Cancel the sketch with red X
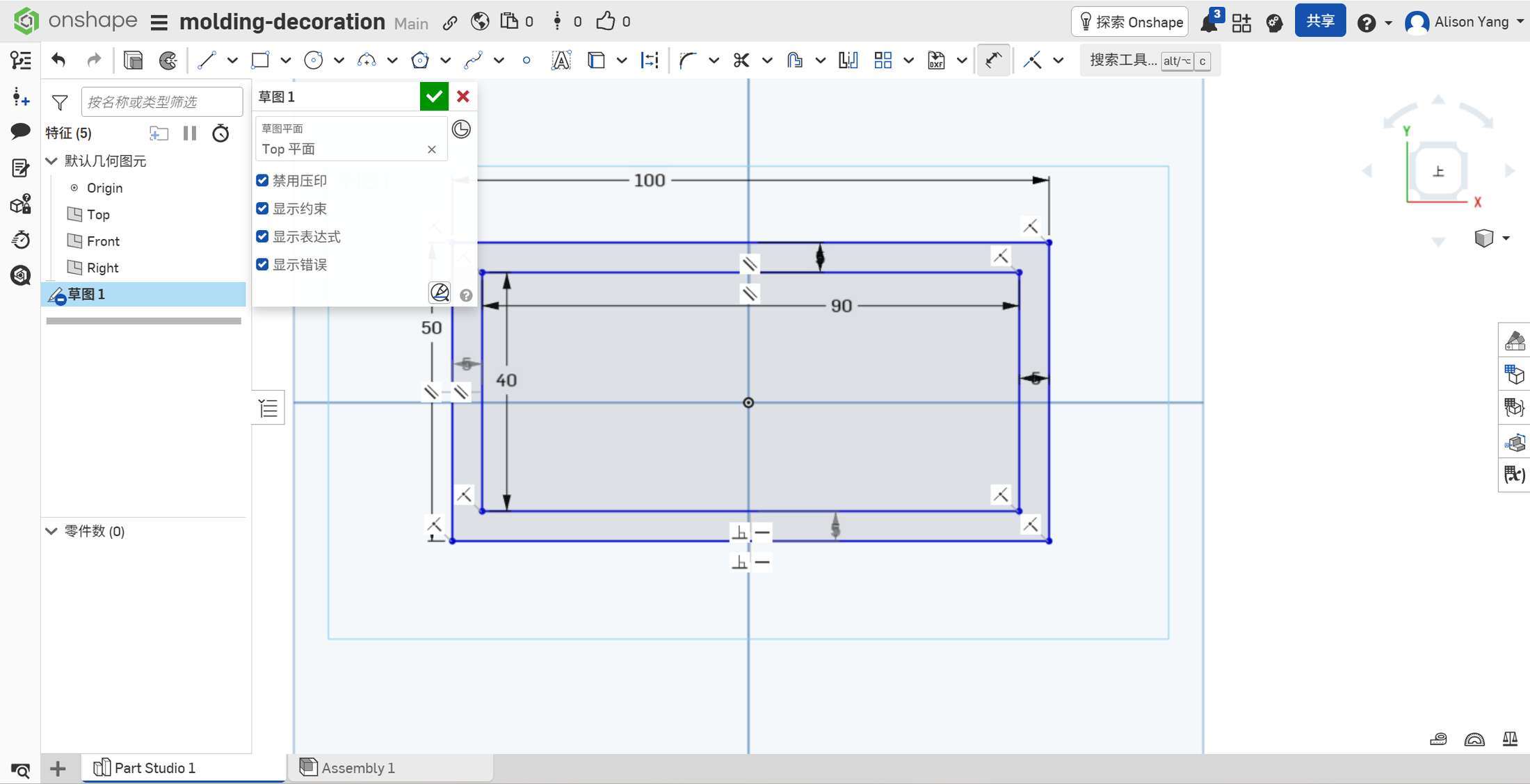This screenshot has height=784, width=1530. coord(463,97)
